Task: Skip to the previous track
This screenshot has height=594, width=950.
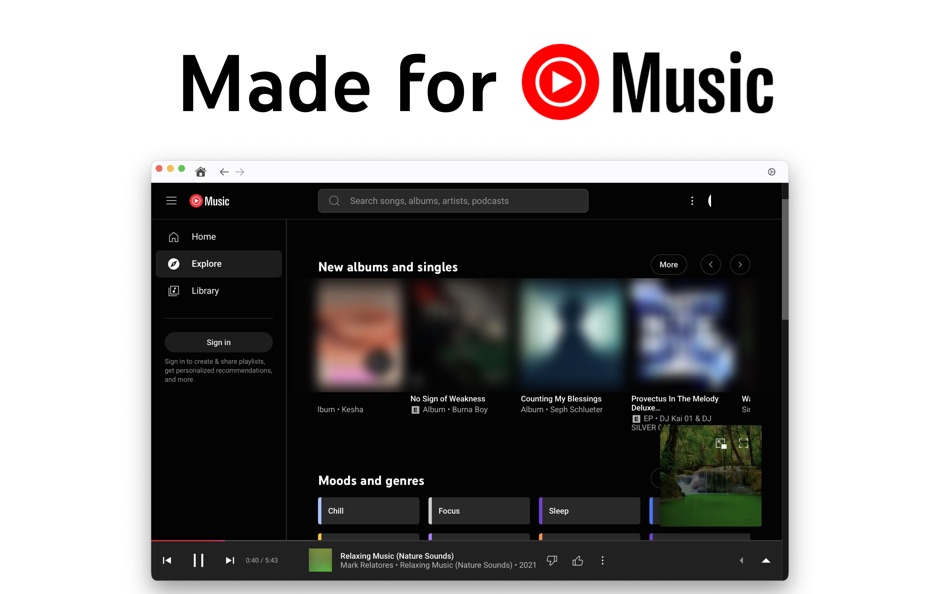Action: (167, 561)
